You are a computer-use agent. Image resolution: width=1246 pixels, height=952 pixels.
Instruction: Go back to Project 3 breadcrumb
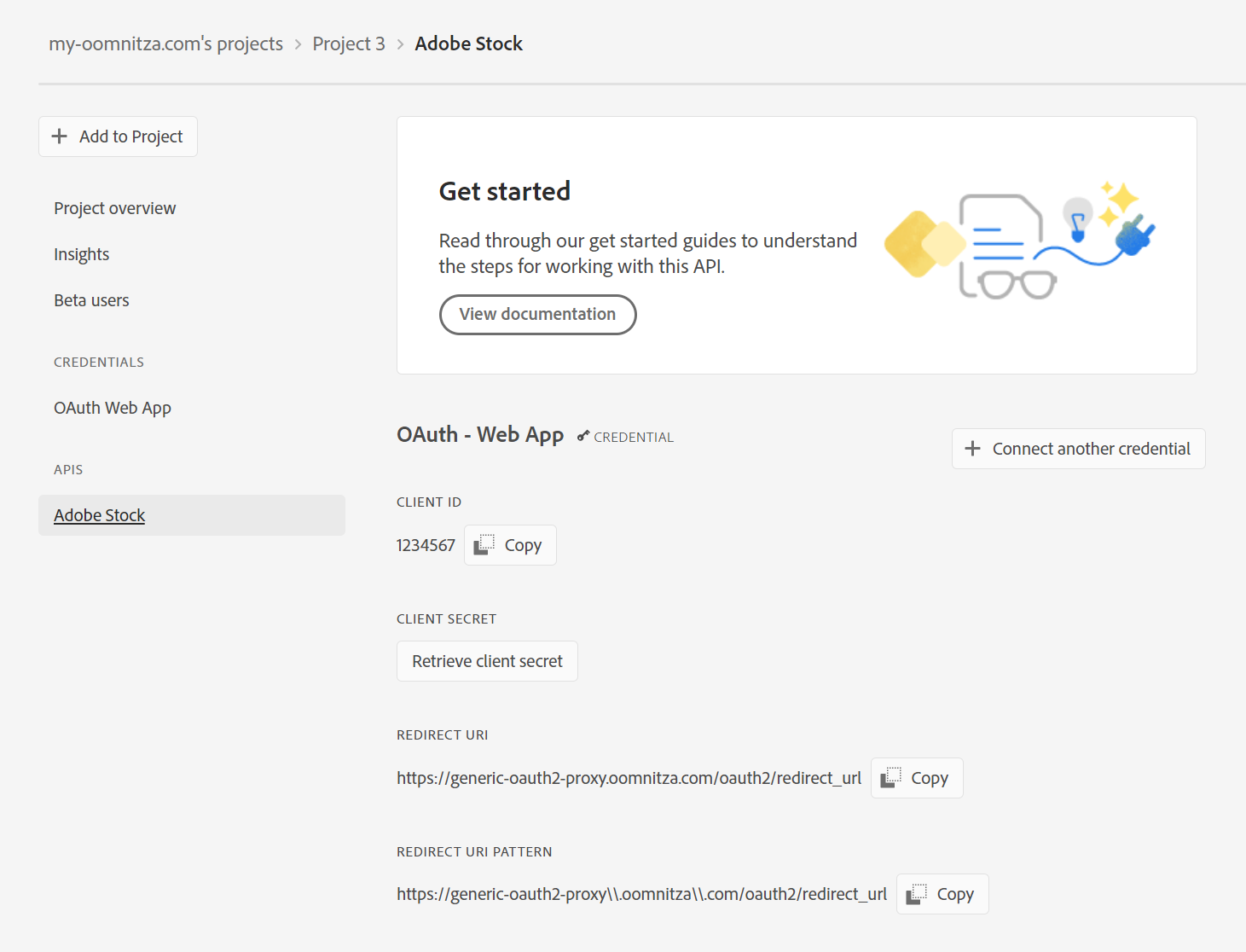pos(349,44)
